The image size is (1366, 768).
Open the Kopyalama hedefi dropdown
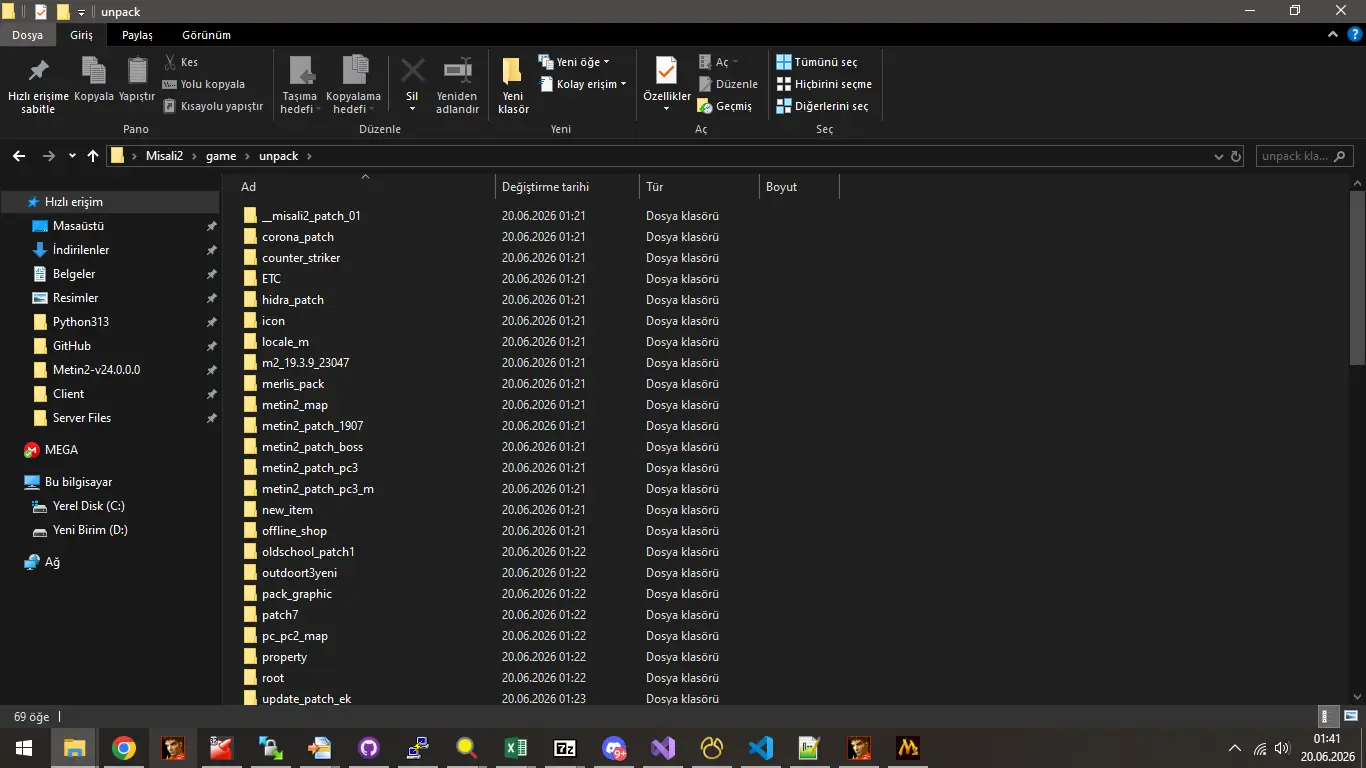(354, 85)
